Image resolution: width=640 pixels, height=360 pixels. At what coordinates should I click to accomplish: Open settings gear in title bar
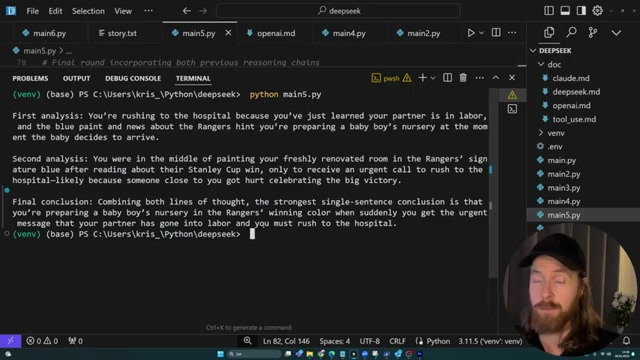598,11
